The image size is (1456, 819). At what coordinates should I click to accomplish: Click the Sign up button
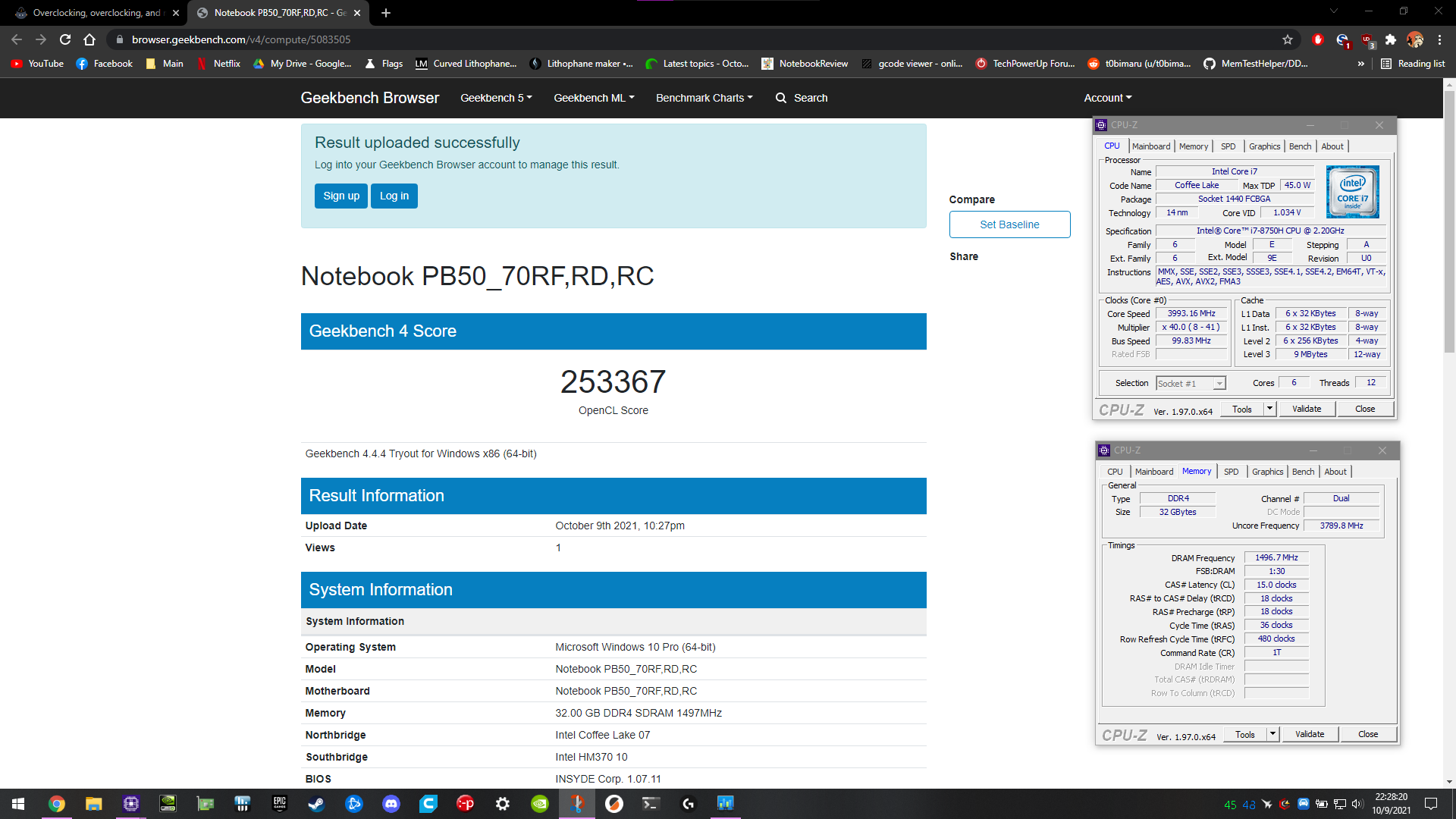(x=341, y=196)
